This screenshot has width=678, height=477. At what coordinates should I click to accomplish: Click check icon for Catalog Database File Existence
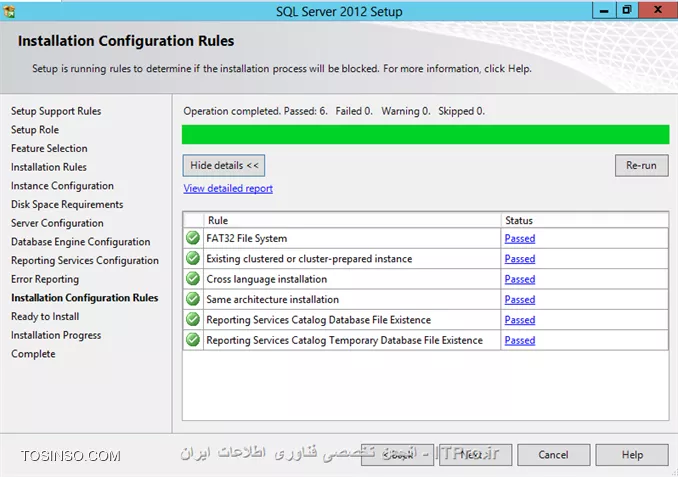click(x=193, y=319)
